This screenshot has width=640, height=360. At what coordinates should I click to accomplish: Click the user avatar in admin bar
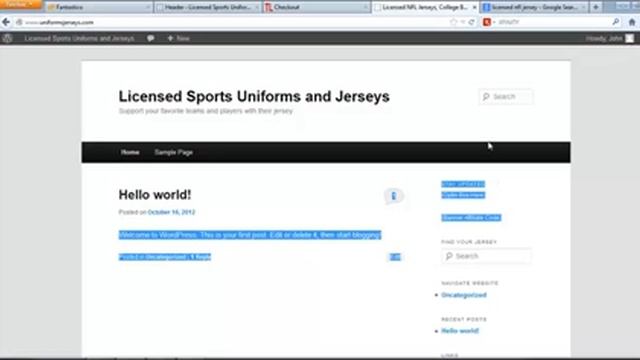point(629,38)
